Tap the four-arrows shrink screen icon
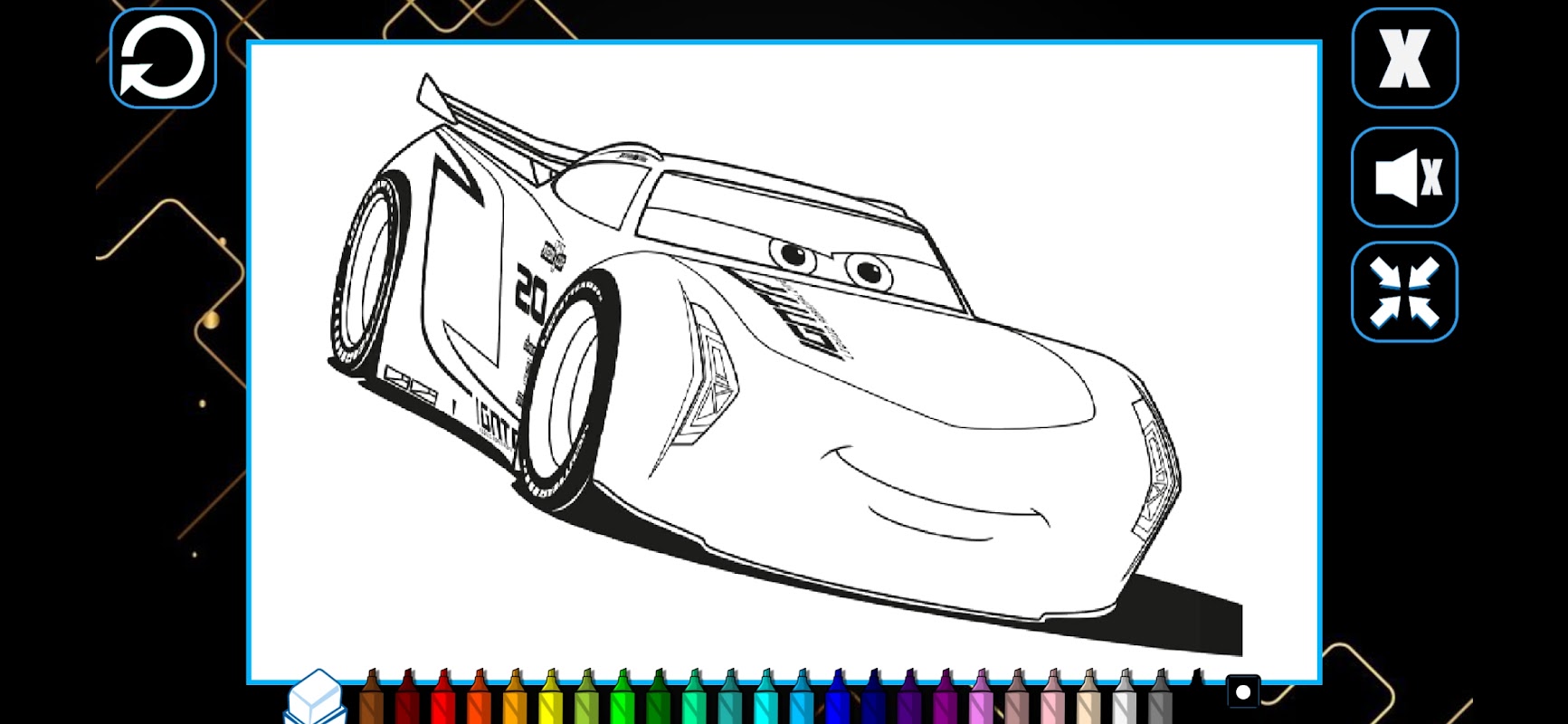The image size is (1568, 724). tap(1404, 291)
